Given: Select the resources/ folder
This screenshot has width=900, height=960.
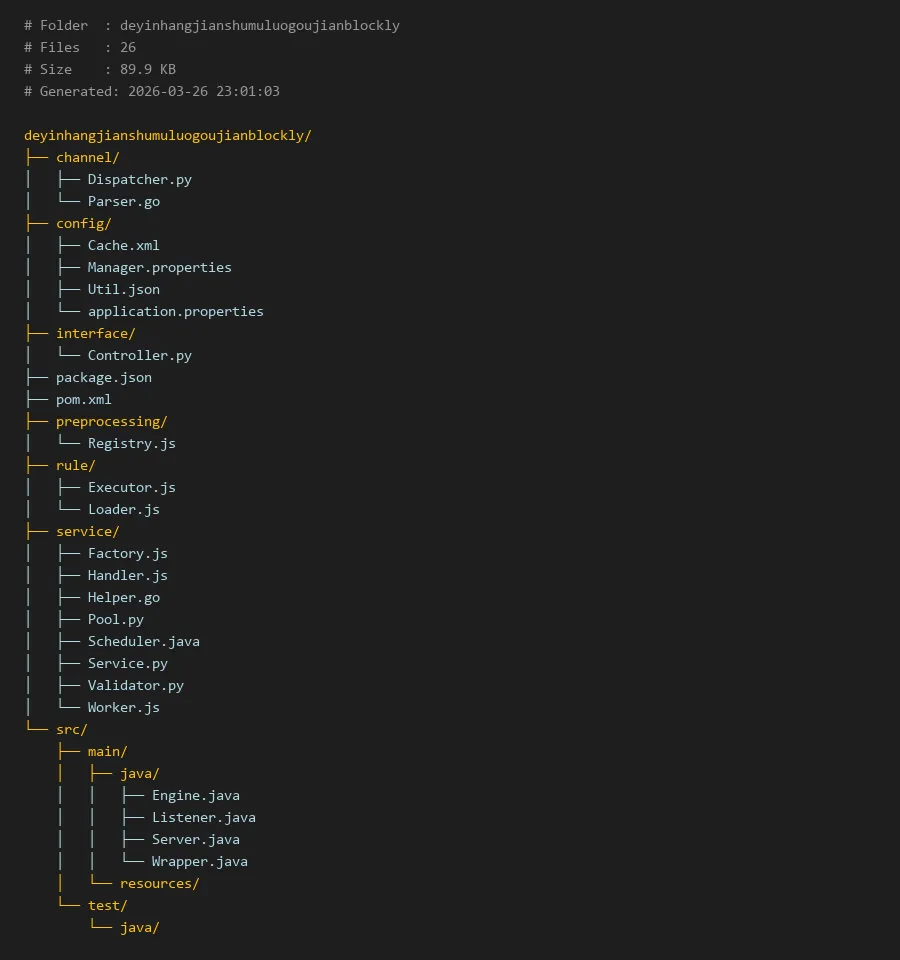Looking at the screenshot, I should coord(159,883).
